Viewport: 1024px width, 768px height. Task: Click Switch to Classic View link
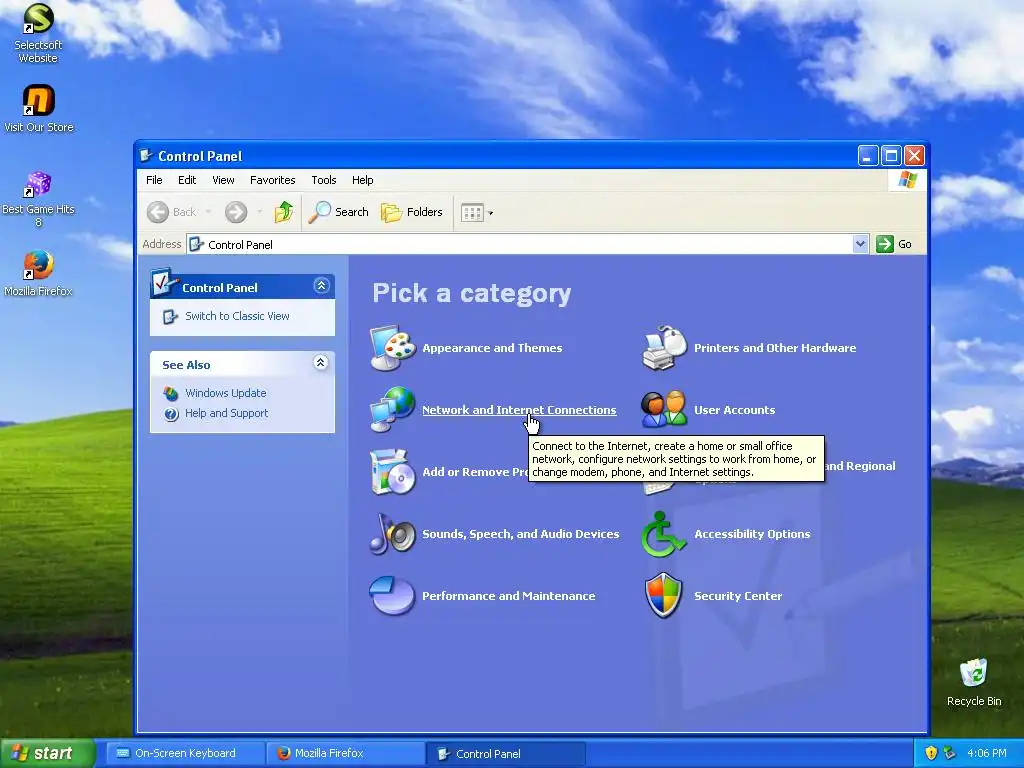click(237, 316)
